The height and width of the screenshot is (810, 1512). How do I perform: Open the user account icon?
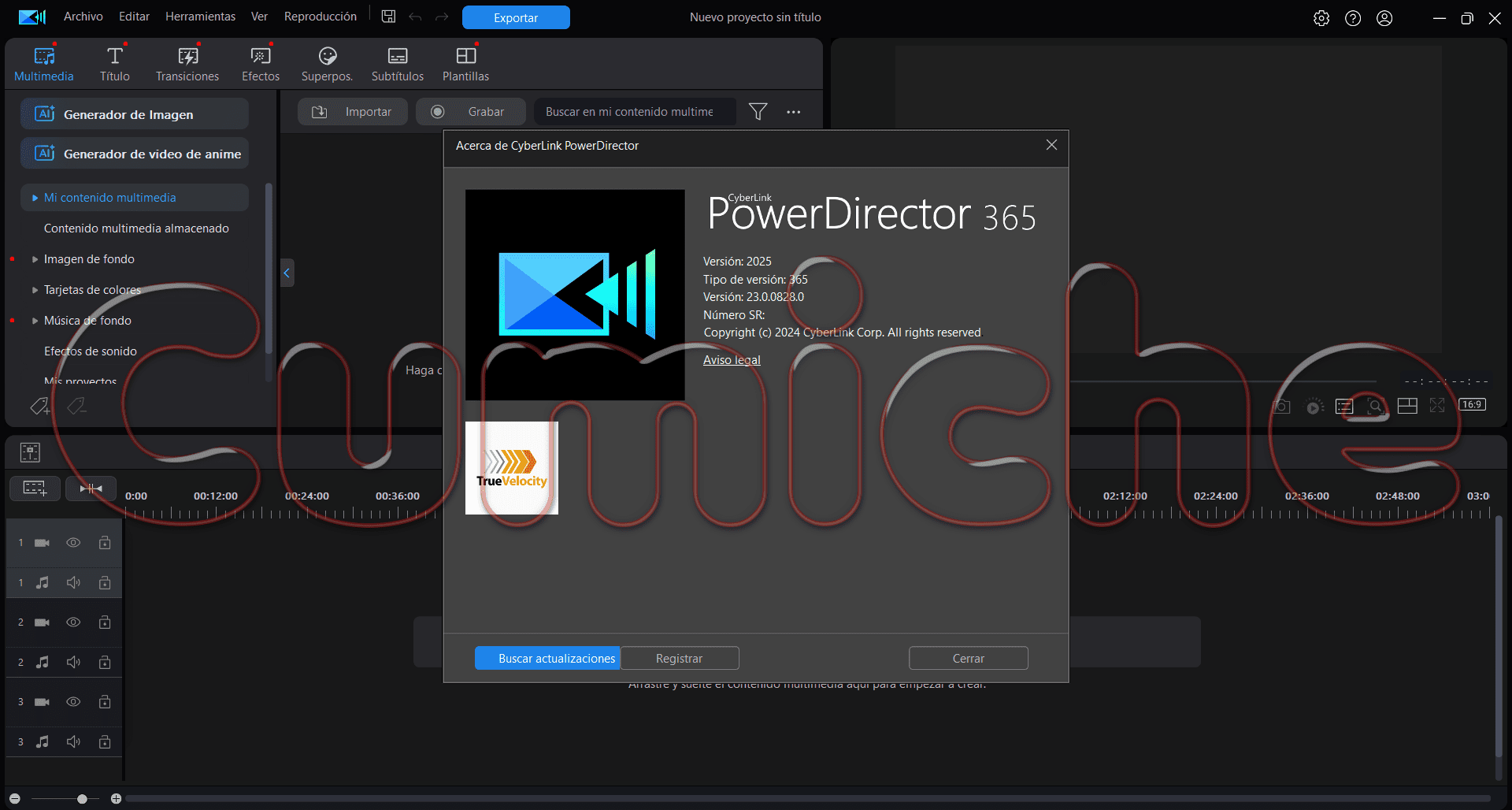tap(1384, 18)
